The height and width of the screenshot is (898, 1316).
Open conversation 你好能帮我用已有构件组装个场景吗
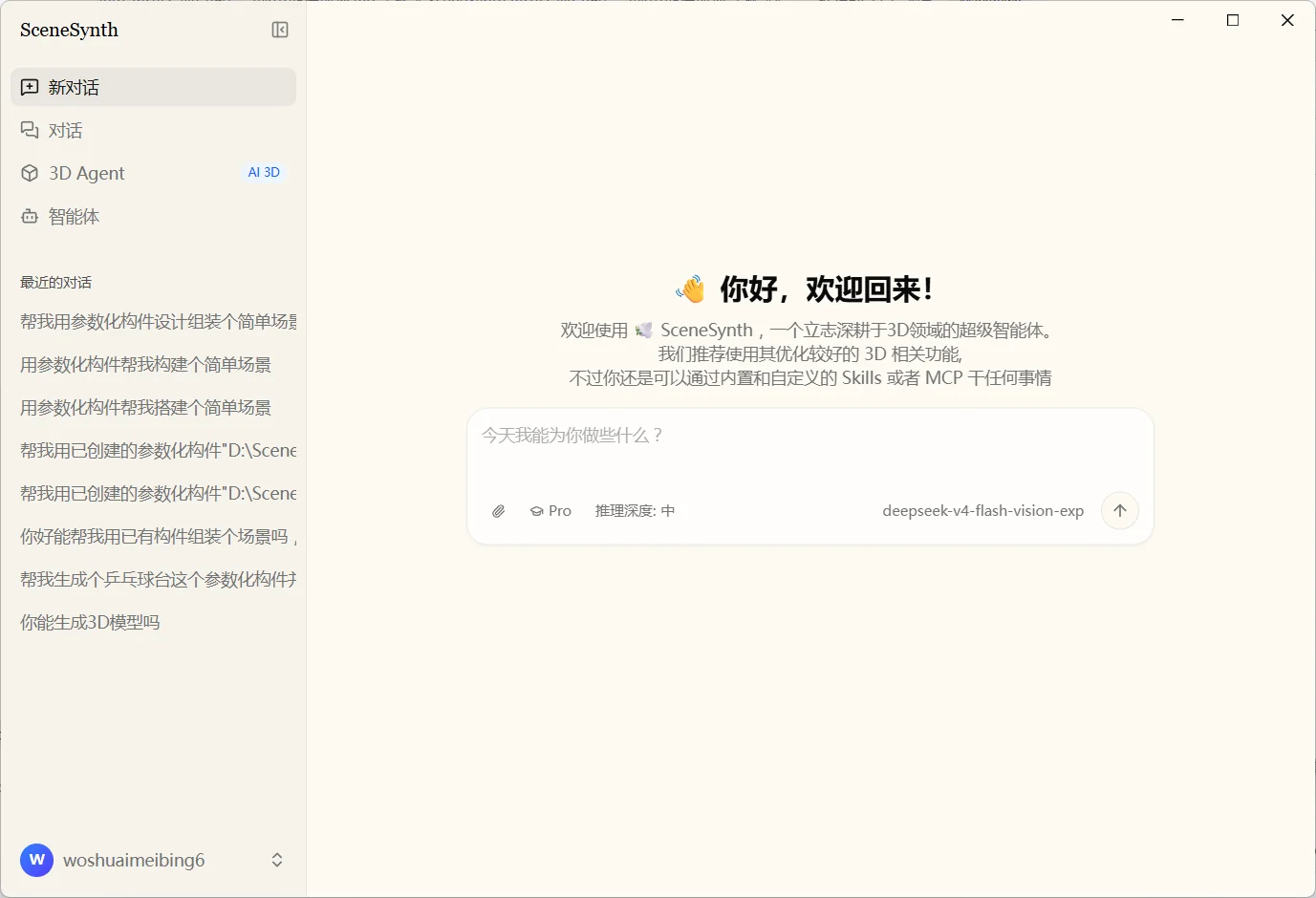click(159, 536)
